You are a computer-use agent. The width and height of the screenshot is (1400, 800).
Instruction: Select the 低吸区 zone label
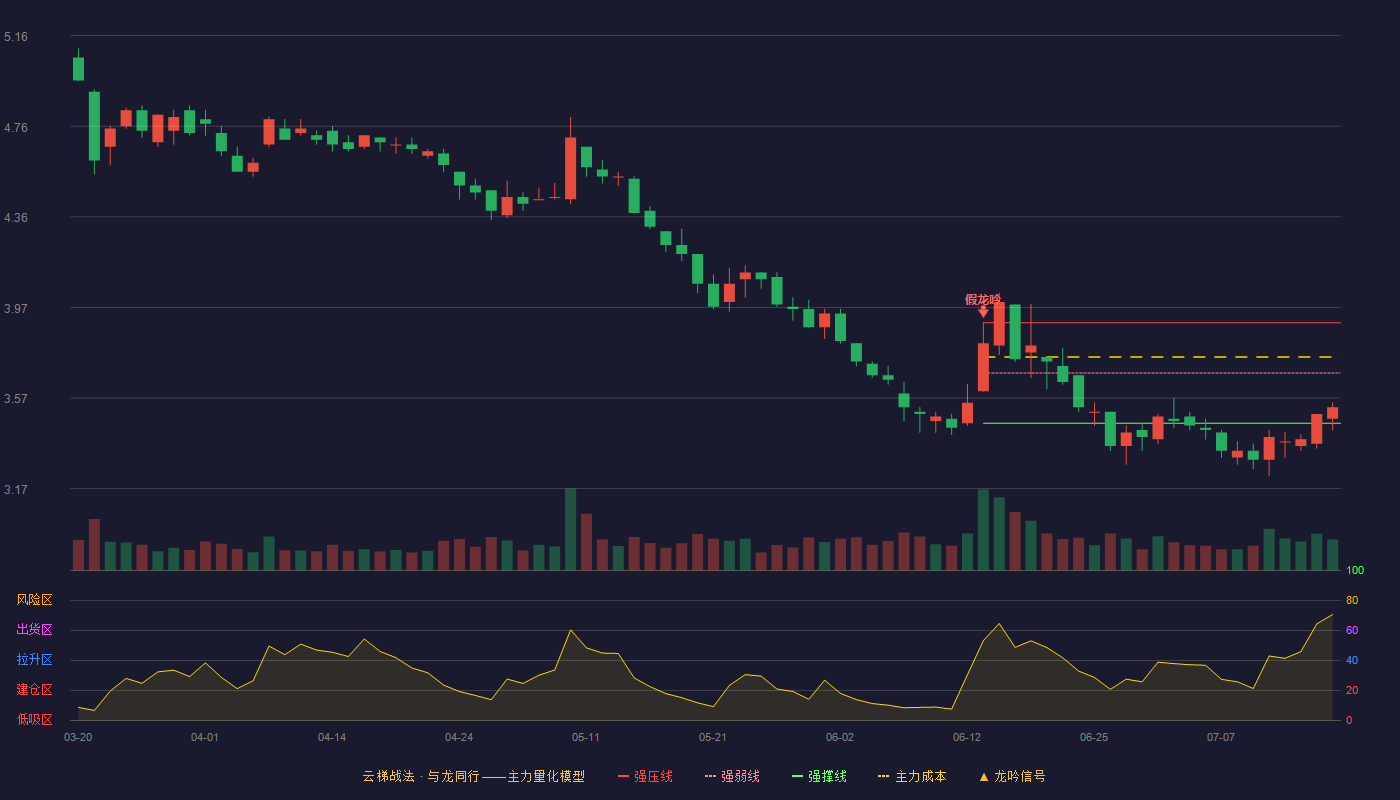coord(34,719)
